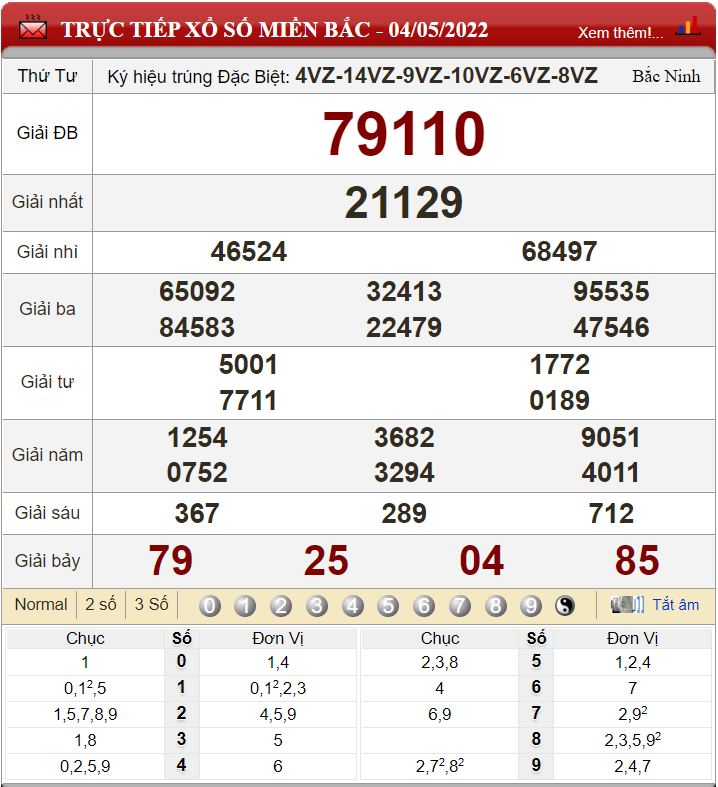Toggle Tắt âm to mute sound
Viewport: 718px width, 787px height.
pyautogui.click(x=676, y=605)
